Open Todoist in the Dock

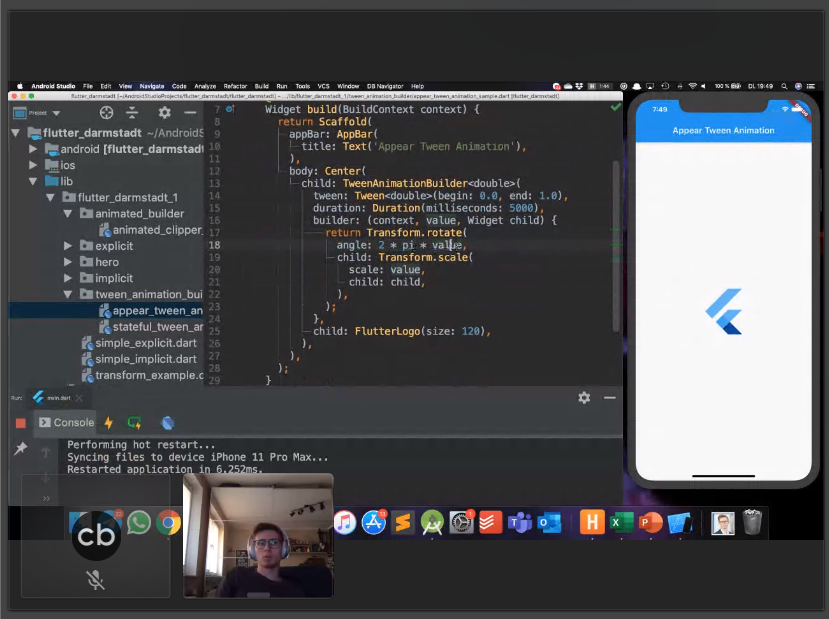(x=491, y=523)
